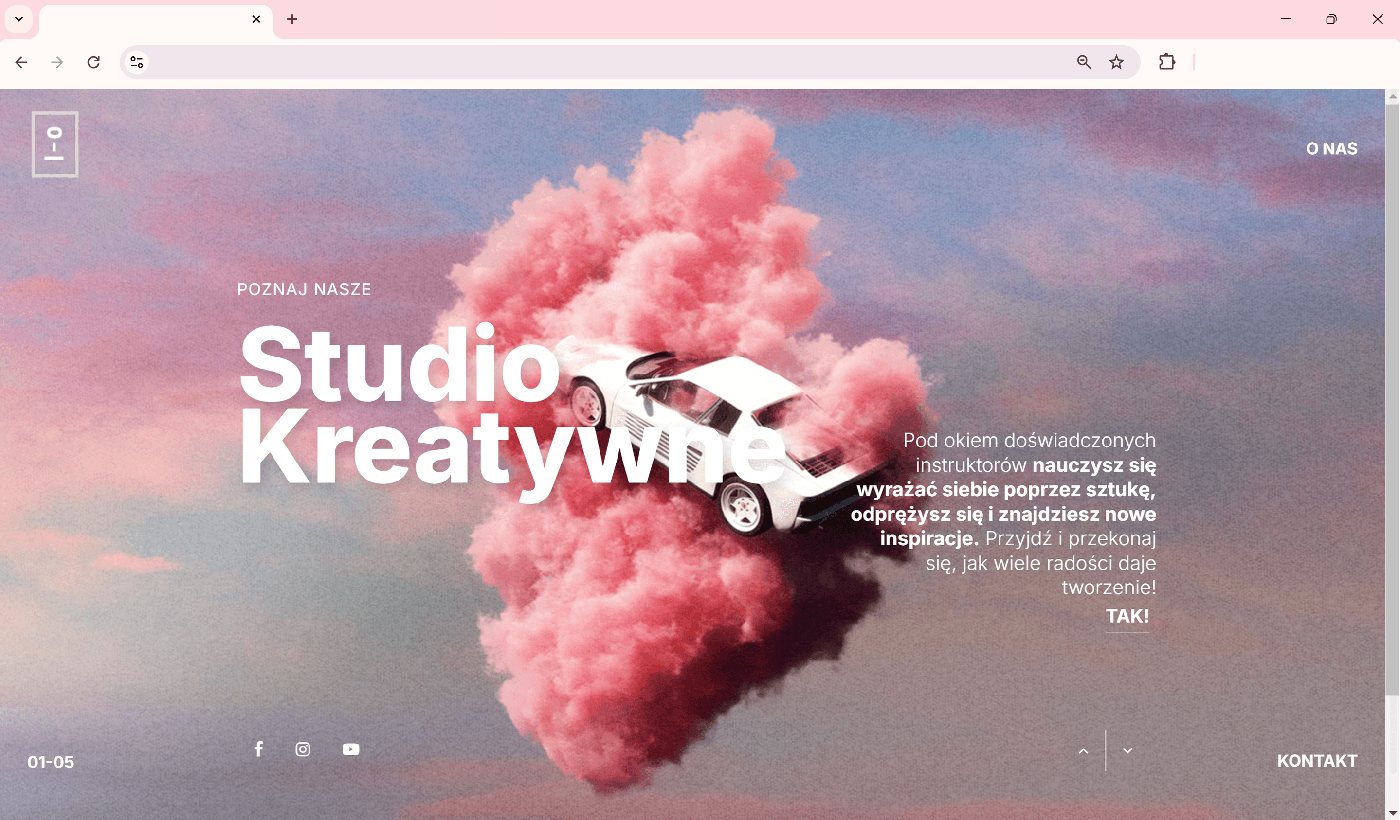Expand the tab search dropdown
The width and height of the screenshot is (1400, 820).
(18, 19)
